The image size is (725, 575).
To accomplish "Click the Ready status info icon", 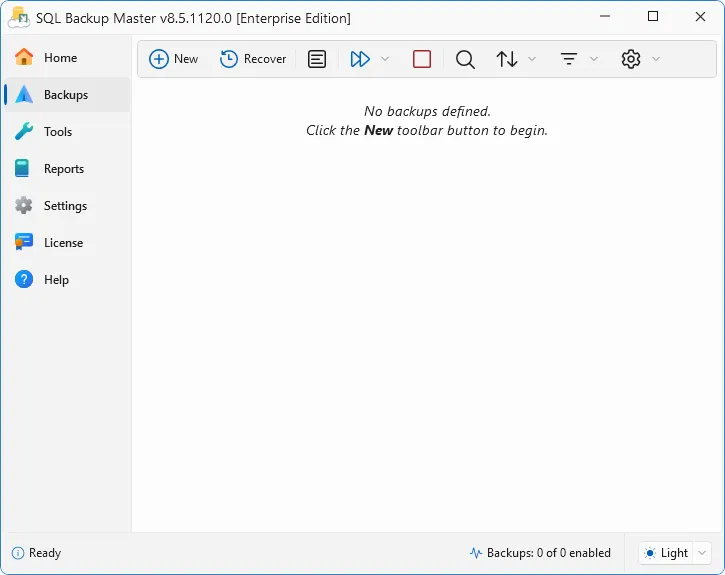I will pos(18,553).
